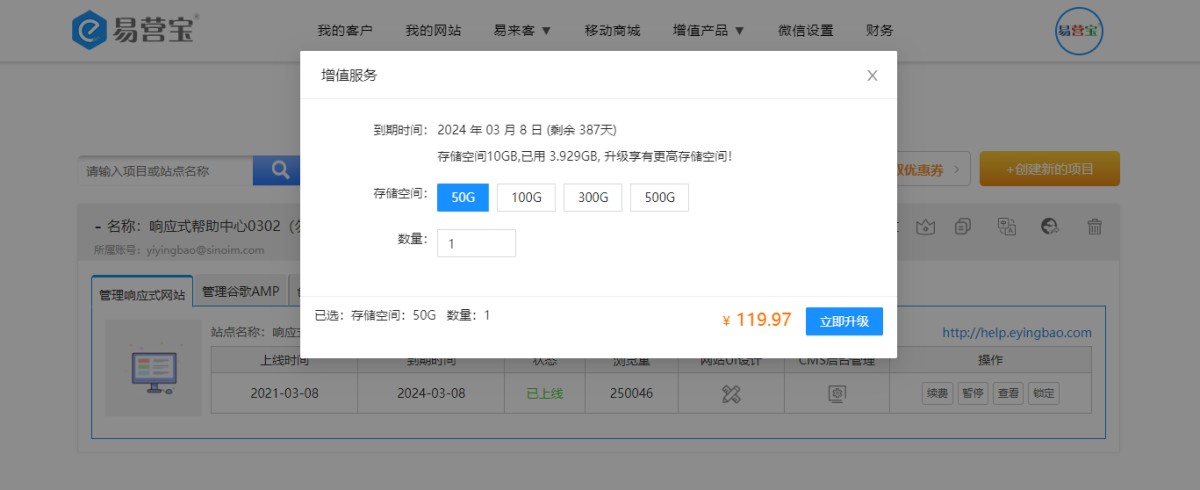Click the language translation icon

(1007, 227)
